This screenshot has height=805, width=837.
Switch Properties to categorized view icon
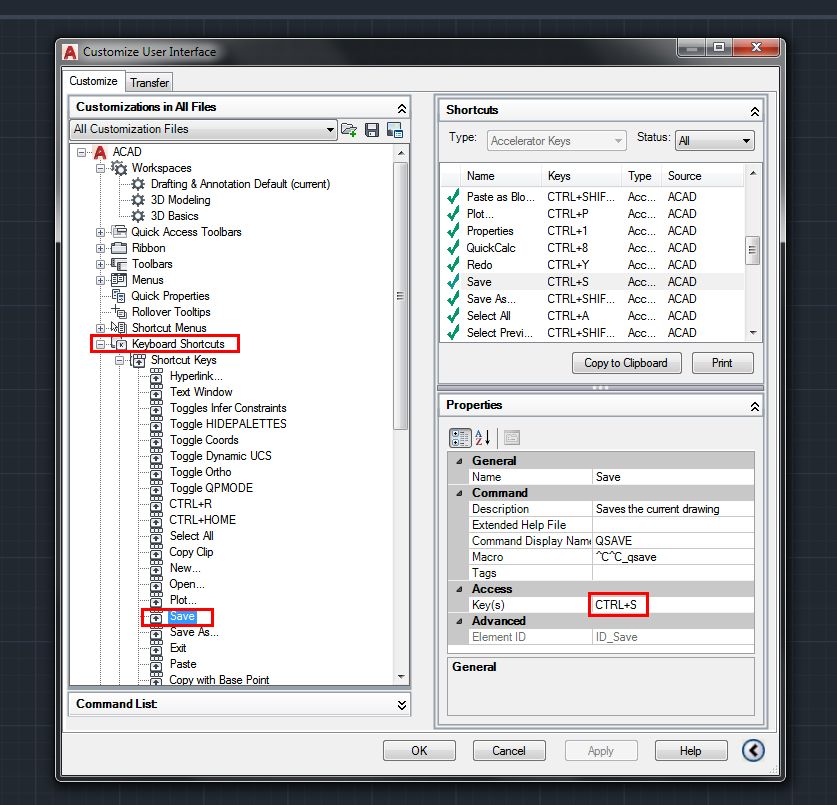coord(460,438)
